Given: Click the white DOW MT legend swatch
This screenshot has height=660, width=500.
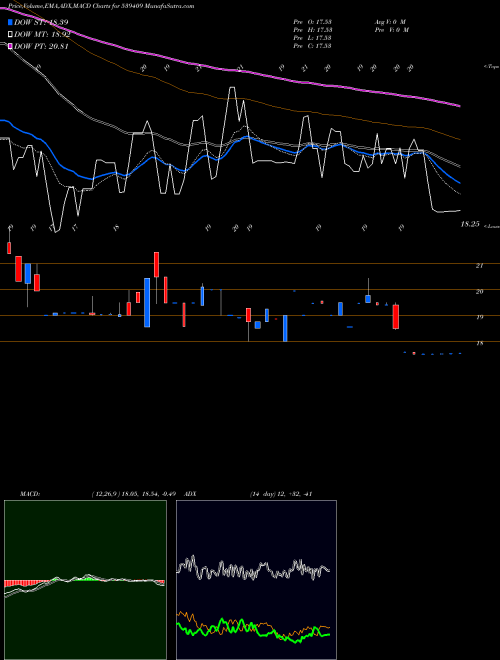Looking at the screenshot, I should pos(10,35).
